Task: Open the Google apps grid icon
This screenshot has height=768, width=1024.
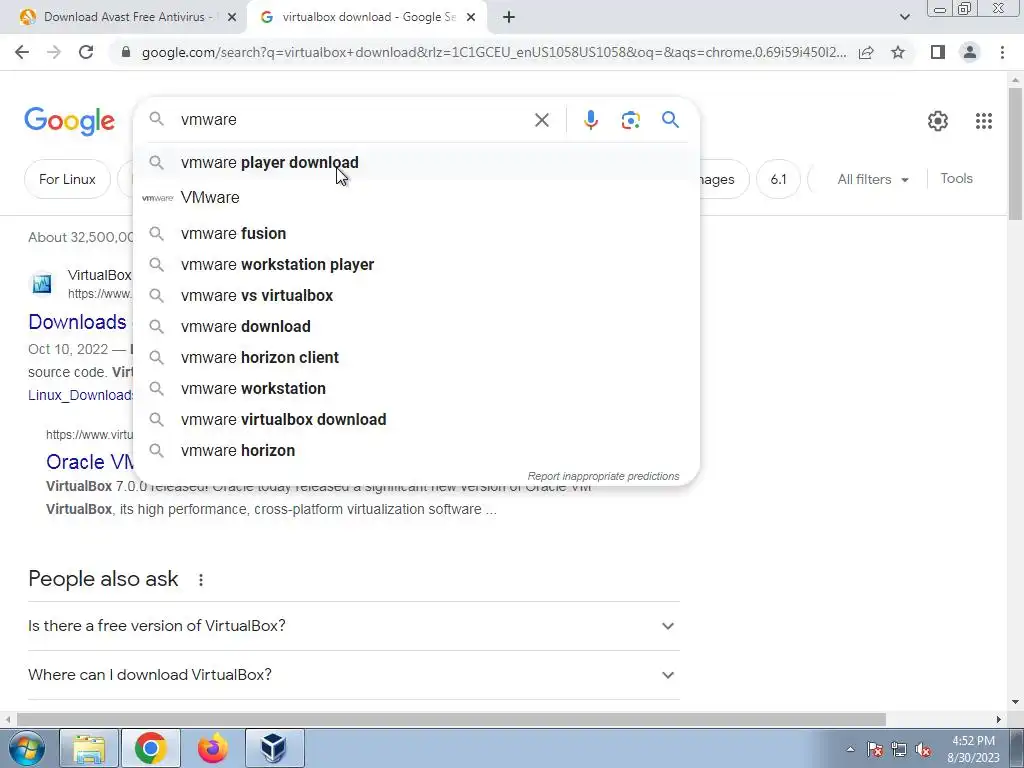Action: click(x=984, y=121)
